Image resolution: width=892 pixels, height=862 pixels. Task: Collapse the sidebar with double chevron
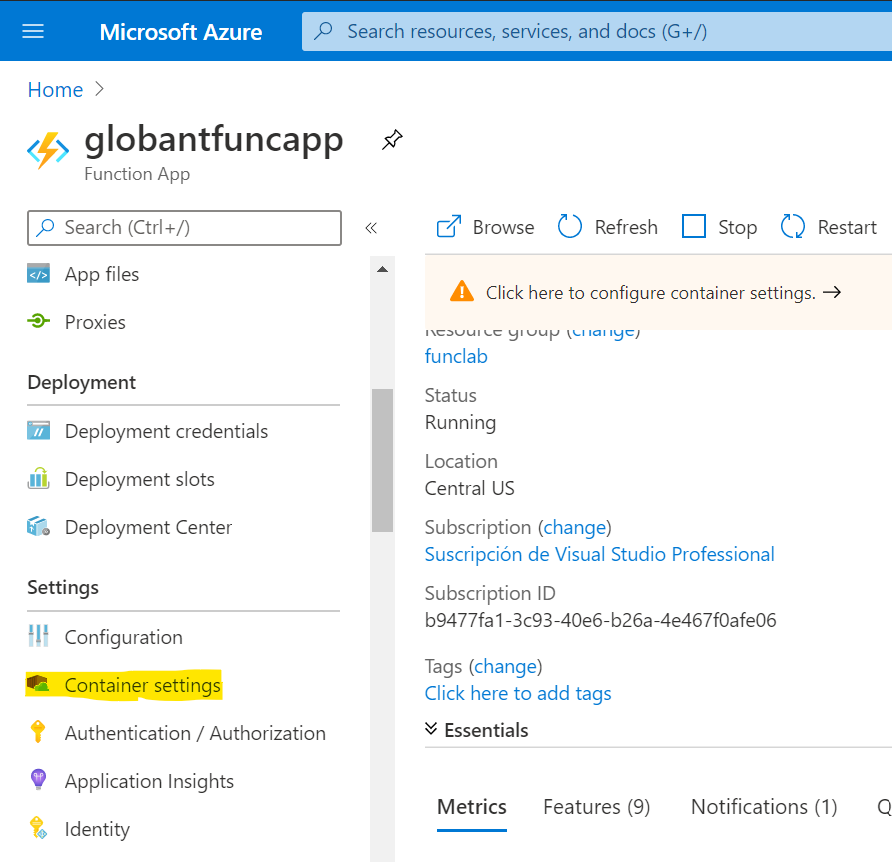coord(371,228)
